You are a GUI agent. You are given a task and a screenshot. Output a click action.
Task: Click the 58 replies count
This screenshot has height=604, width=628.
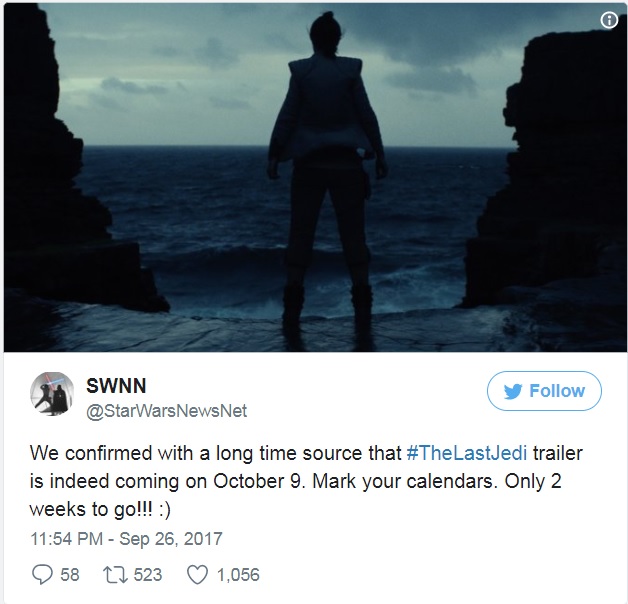coord(70,575)
